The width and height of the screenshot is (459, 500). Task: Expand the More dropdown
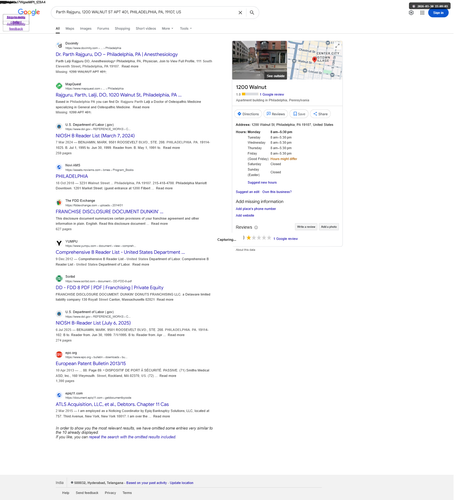[167, 29]
